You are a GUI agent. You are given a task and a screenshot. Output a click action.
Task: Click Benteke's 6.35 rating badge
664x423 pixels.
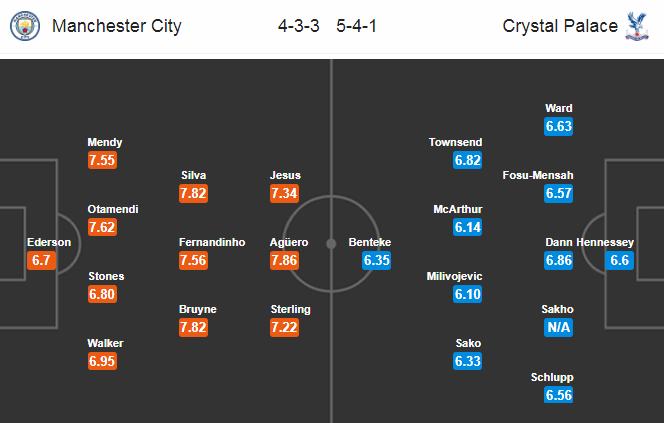pyautogui.click(x=376, y=260)
